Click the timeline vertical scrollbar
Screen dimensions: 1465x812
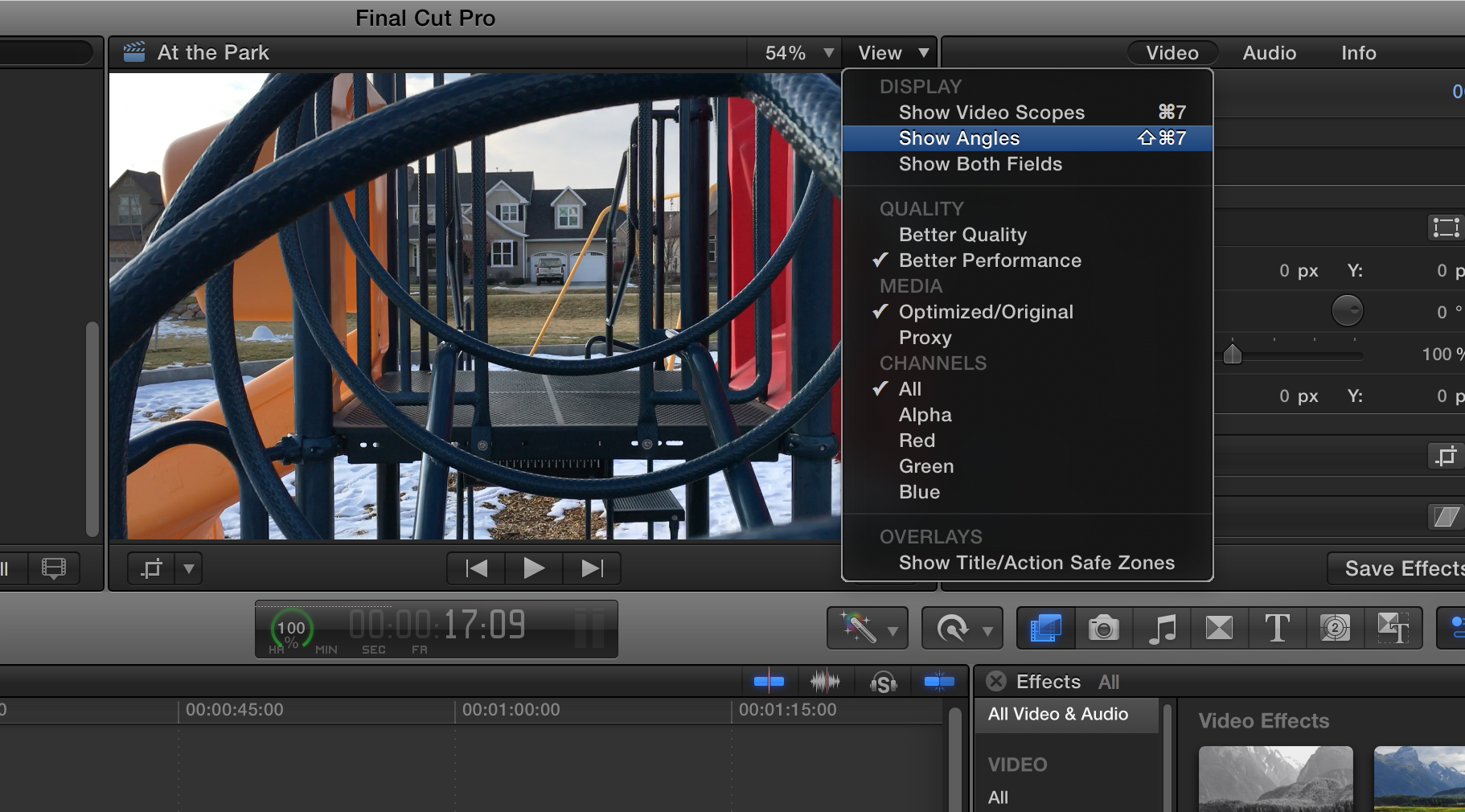click(x=954, y=759)
